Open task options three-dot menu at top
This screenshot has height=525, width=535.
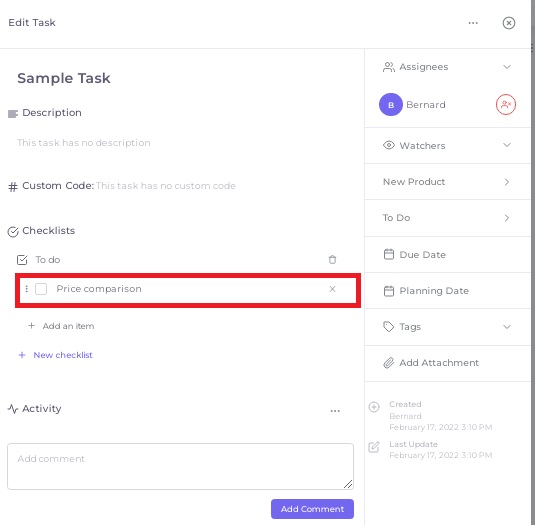473,23
